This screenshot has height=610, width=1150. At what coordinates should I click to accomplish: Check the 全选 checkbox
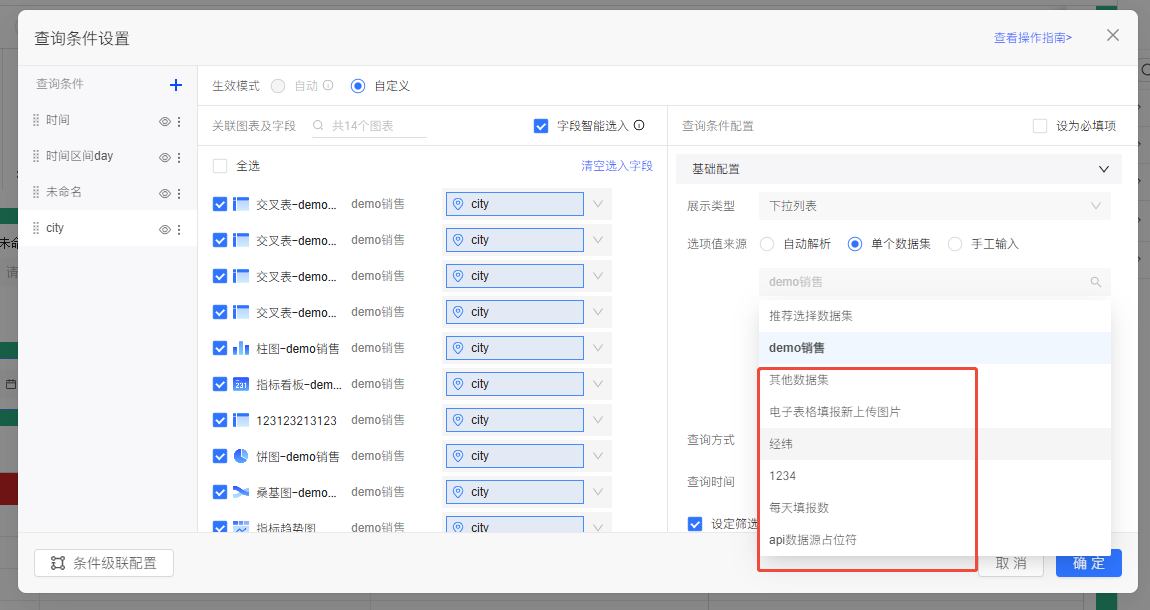[220, 166]
